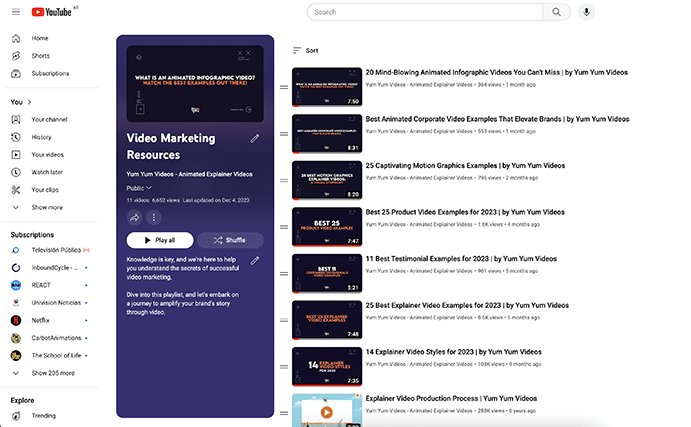
Task: Open the hamburger guide menu
Action: [16, 12]
